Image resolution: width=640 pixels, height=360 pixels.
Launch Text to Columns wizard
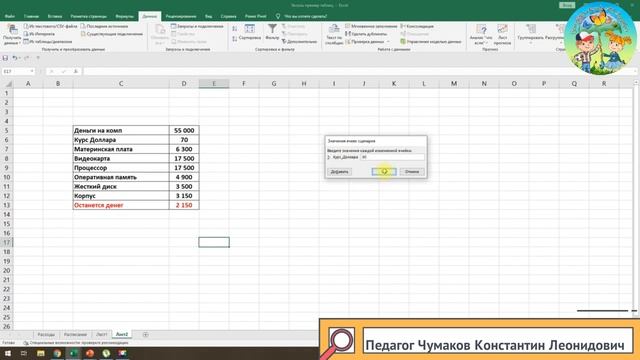334,34
